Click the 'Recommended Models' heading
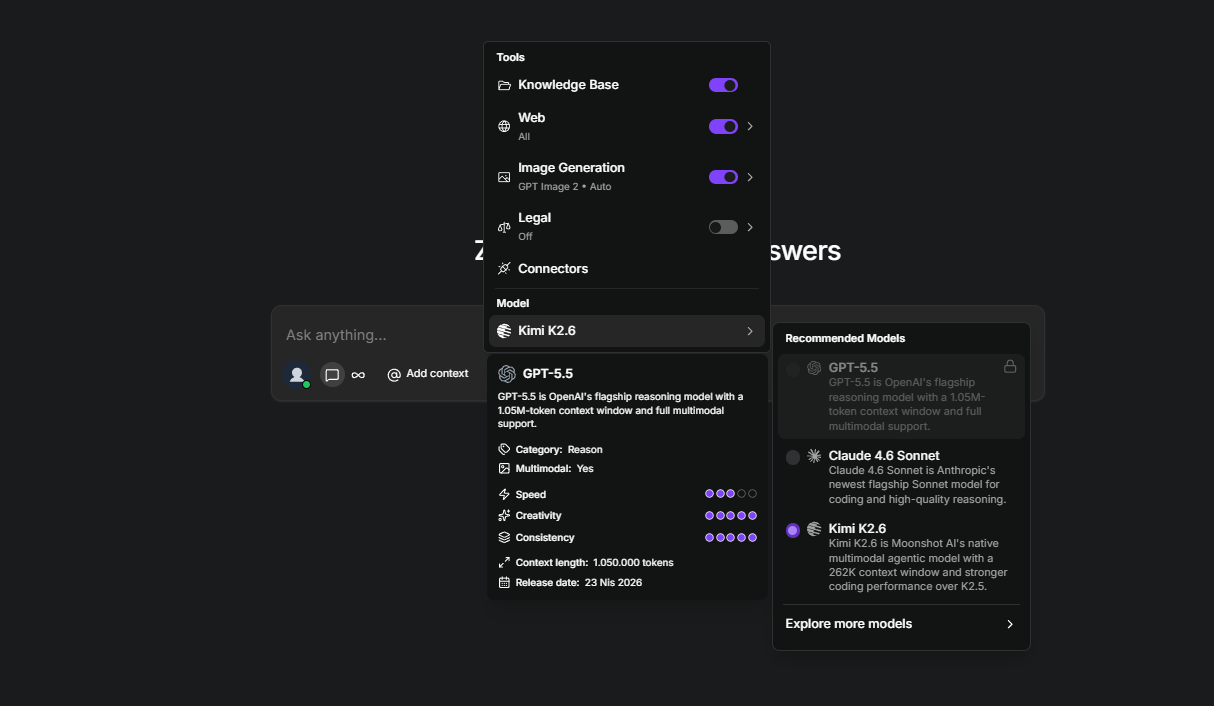The height and width of the screenshot is (706, 1214). click(x=845, y=339)
